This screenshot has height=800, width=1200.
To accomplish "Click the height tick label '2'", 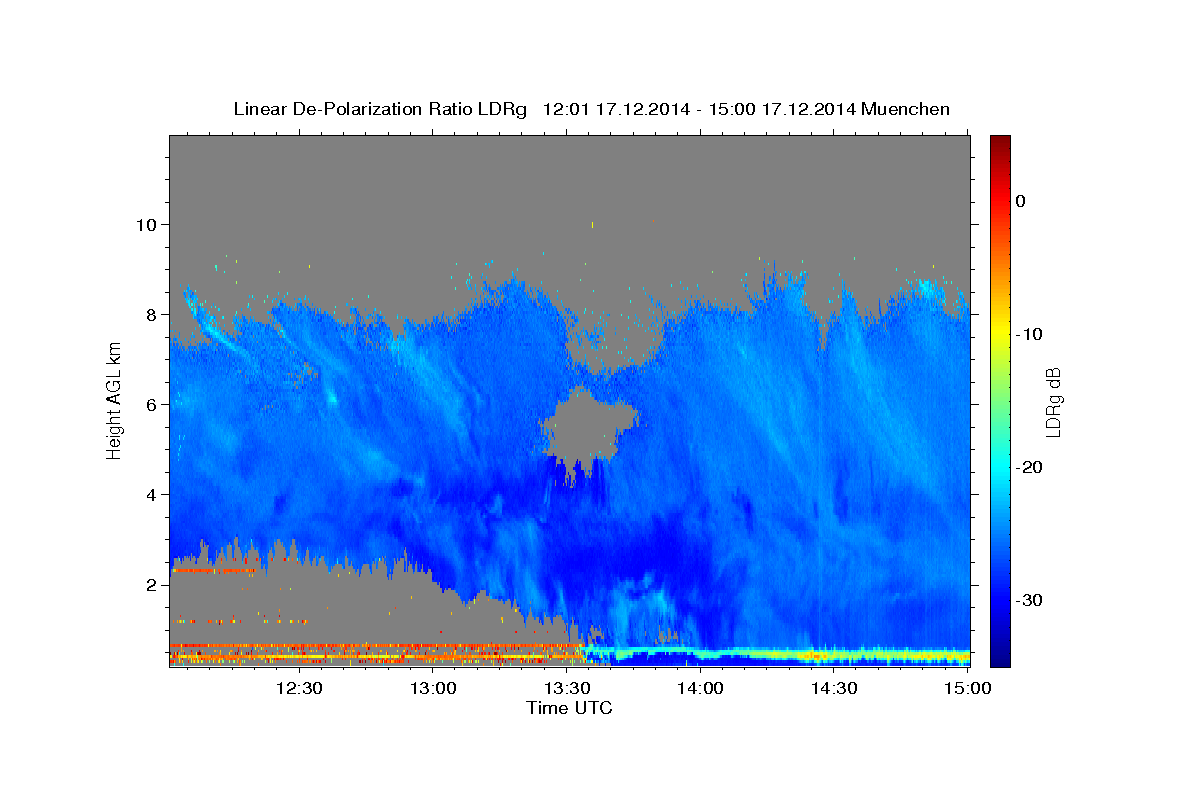I will pyautogui.click(x=153, y=584).
